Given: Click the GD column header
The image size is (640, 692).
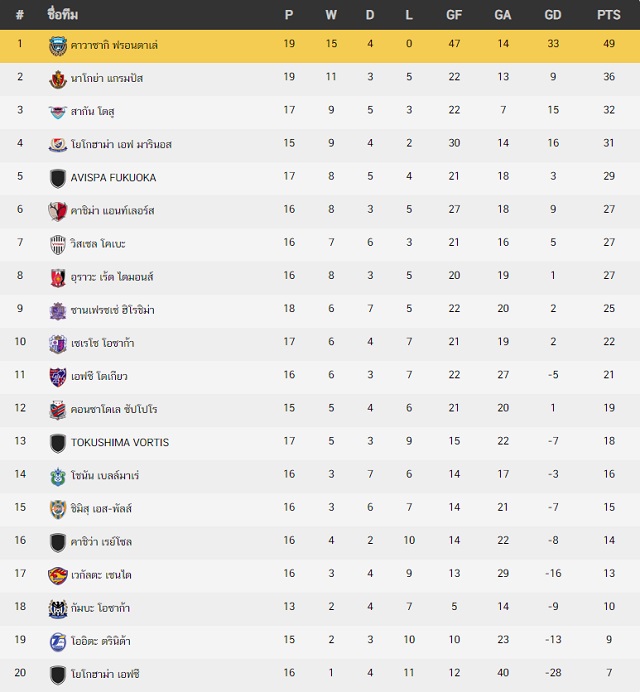Looking at the screenshot, I should pos(553,15).
